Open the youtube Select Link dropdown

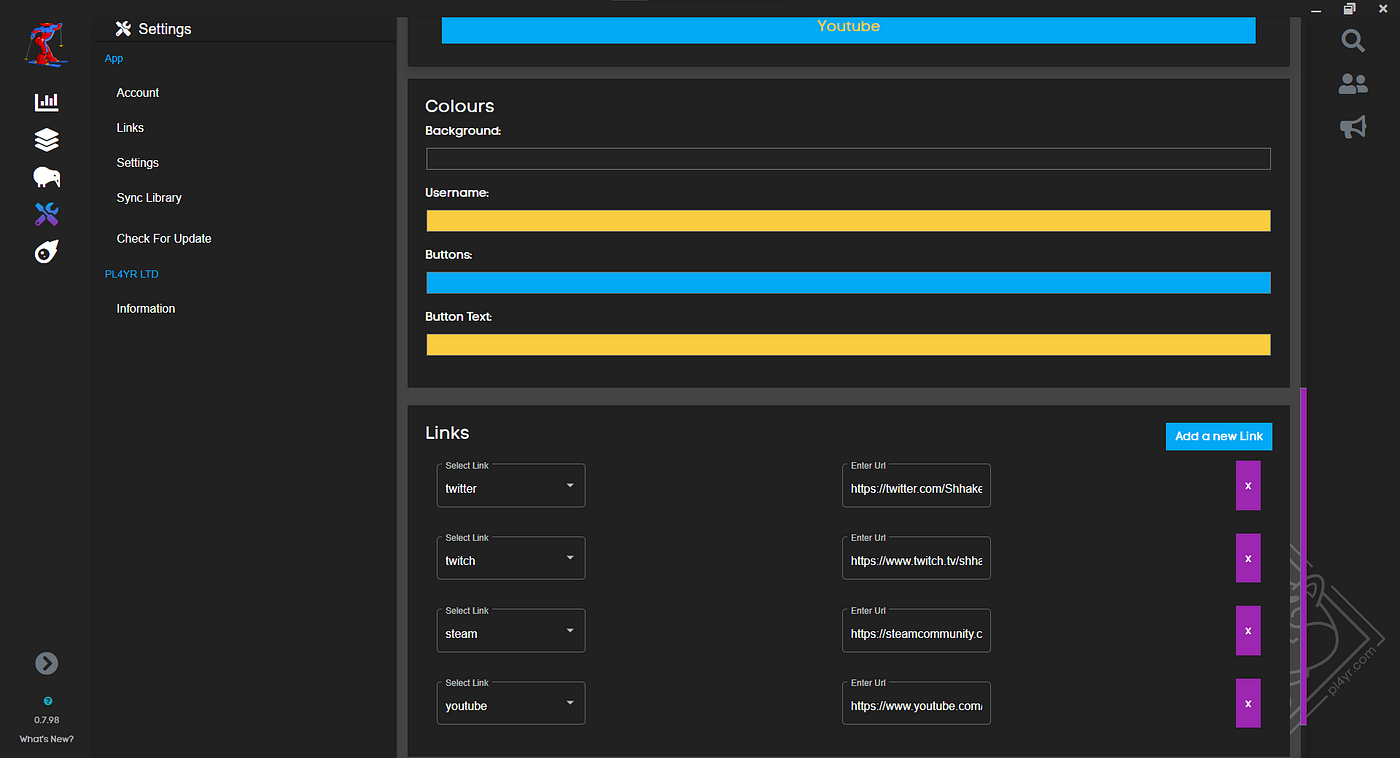[511, 703]
